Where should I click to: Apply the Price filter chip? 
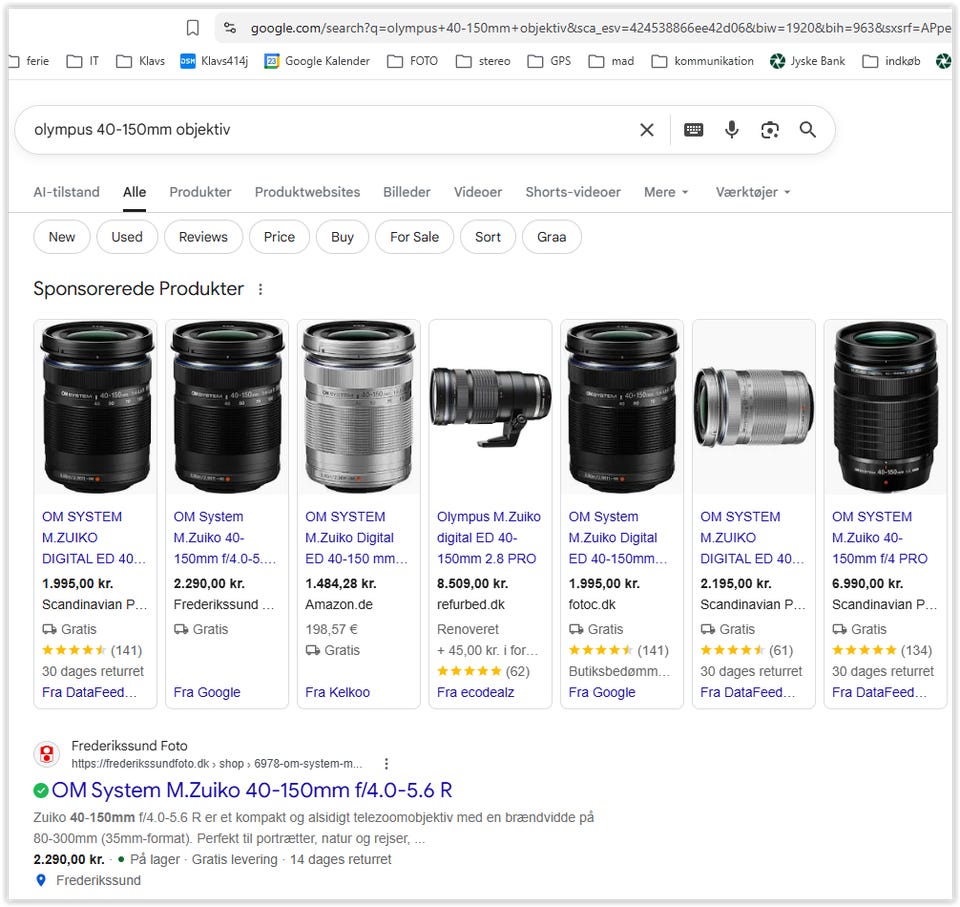pos(279,237)
